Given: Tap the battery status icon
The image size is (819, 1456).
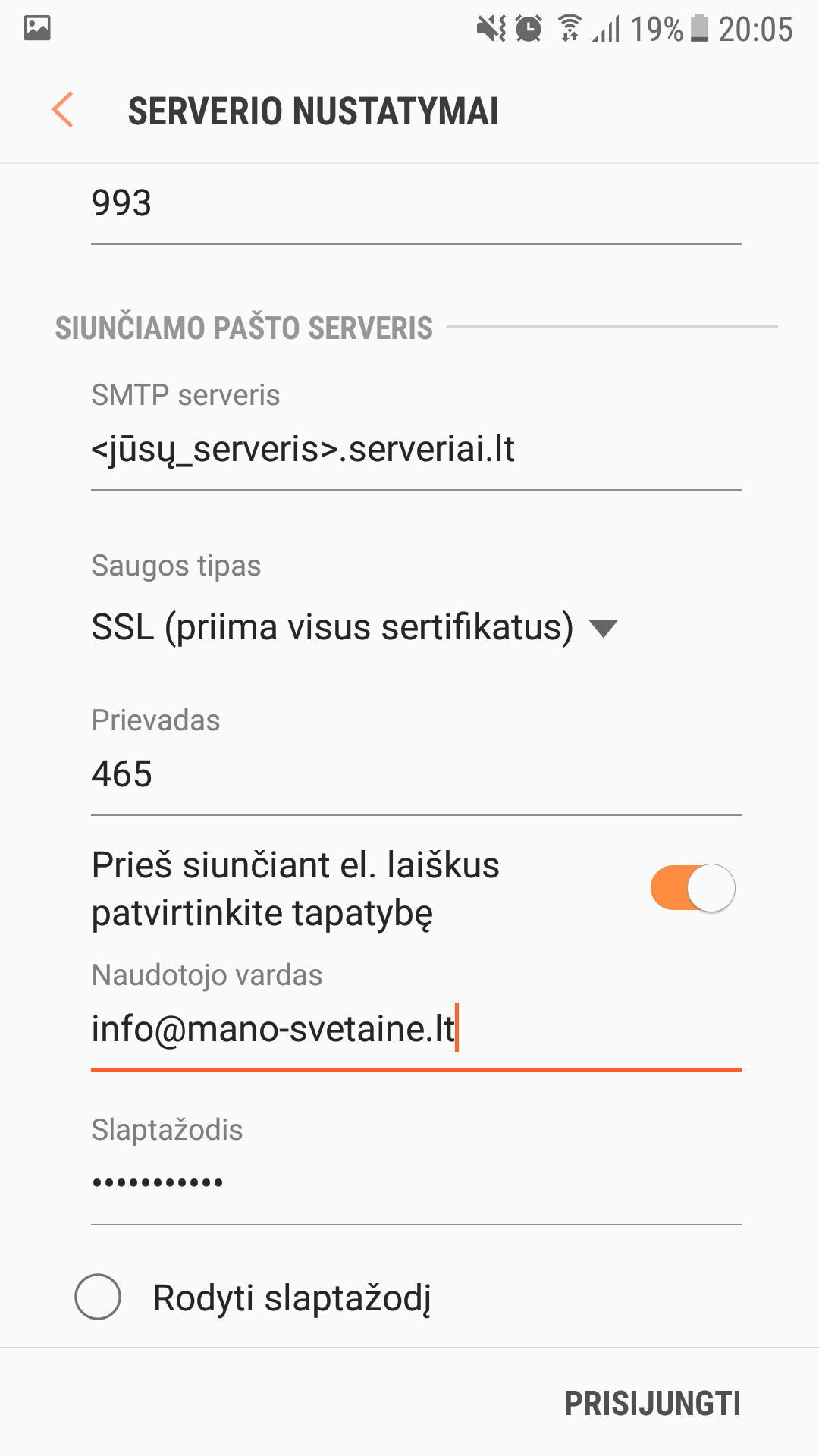Looking at the screenshot, I should point(699,29).
